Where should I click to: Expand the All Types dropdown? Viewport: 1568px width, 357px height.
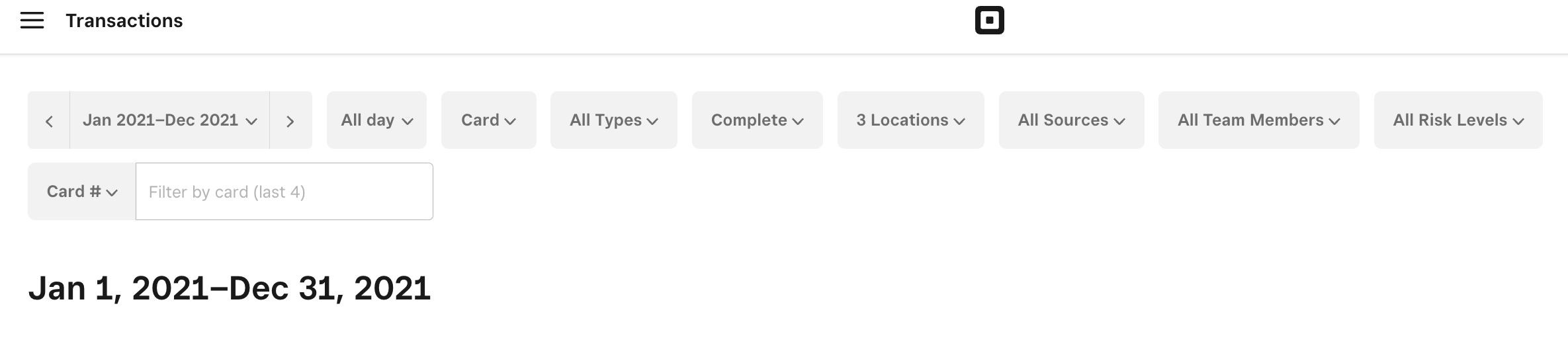click(613, 120)
